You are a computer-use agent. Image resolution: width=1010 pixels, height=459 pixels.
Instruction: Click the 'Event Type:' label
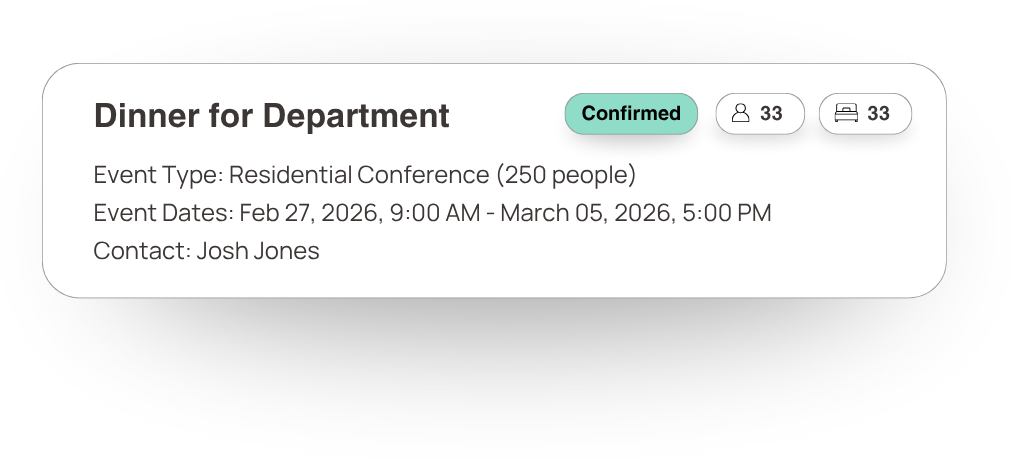point(158,175)
